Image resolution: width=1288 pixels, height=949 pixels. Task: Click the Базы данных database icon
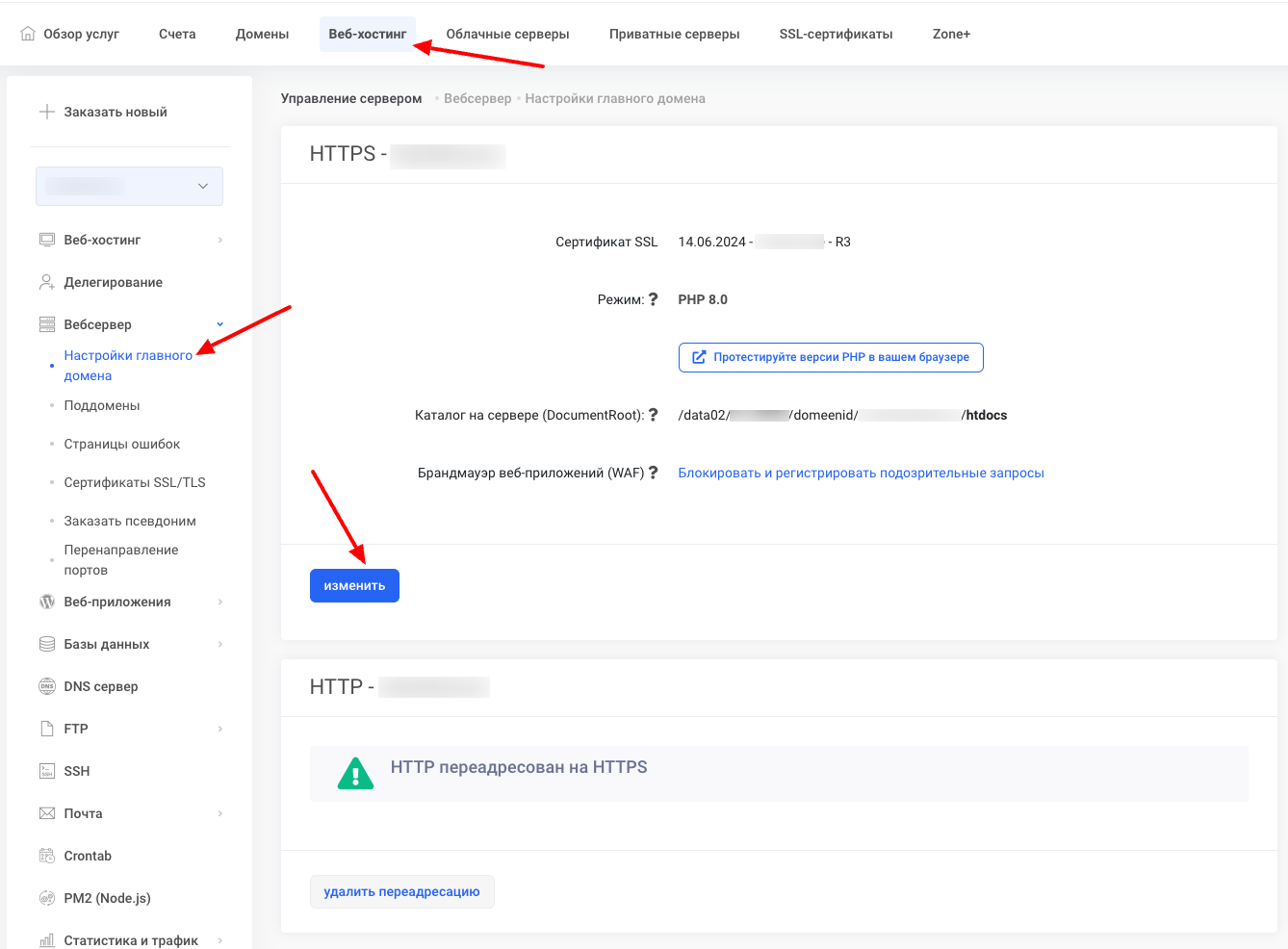click(46, 644)
